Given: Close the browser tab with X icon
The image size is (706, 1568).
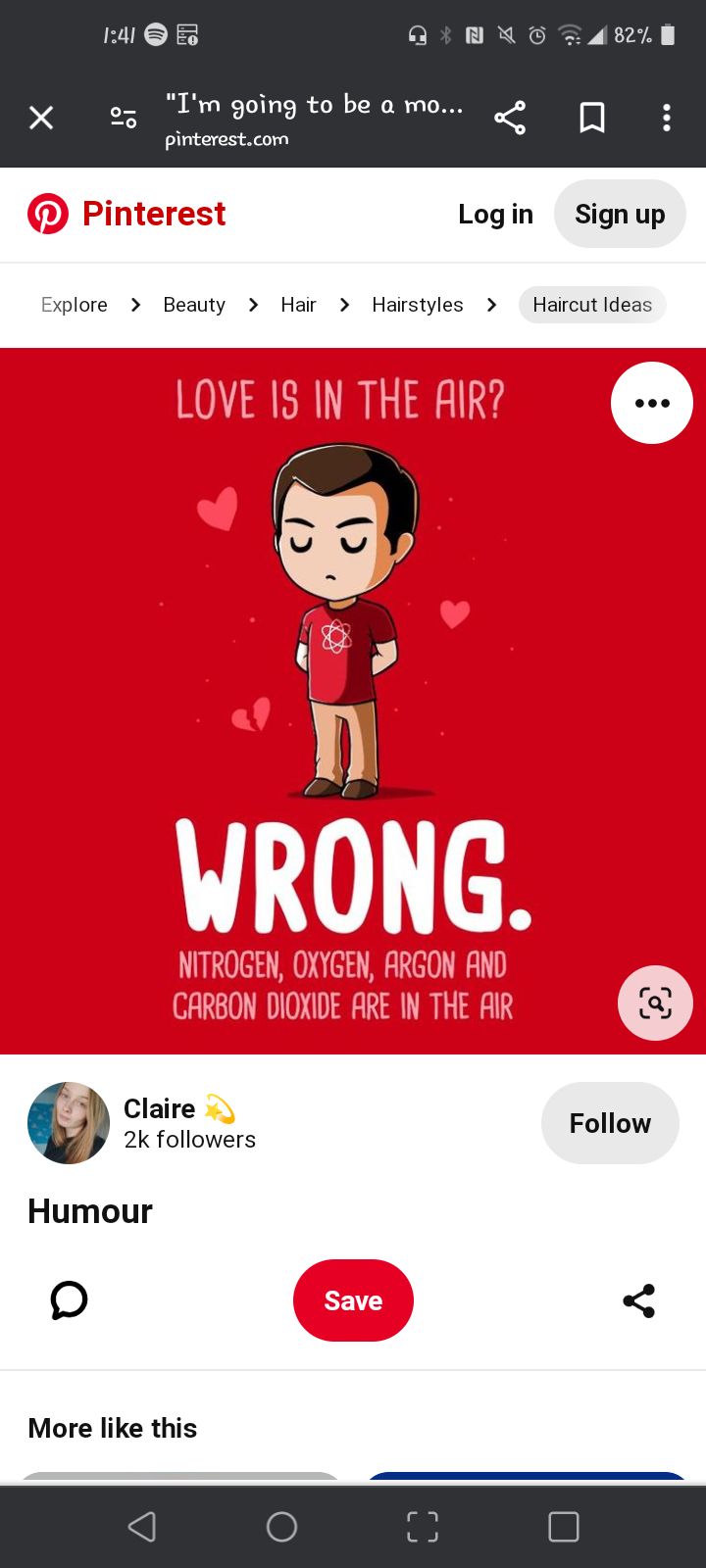Looking at the screenshot, I should (41, 118).
